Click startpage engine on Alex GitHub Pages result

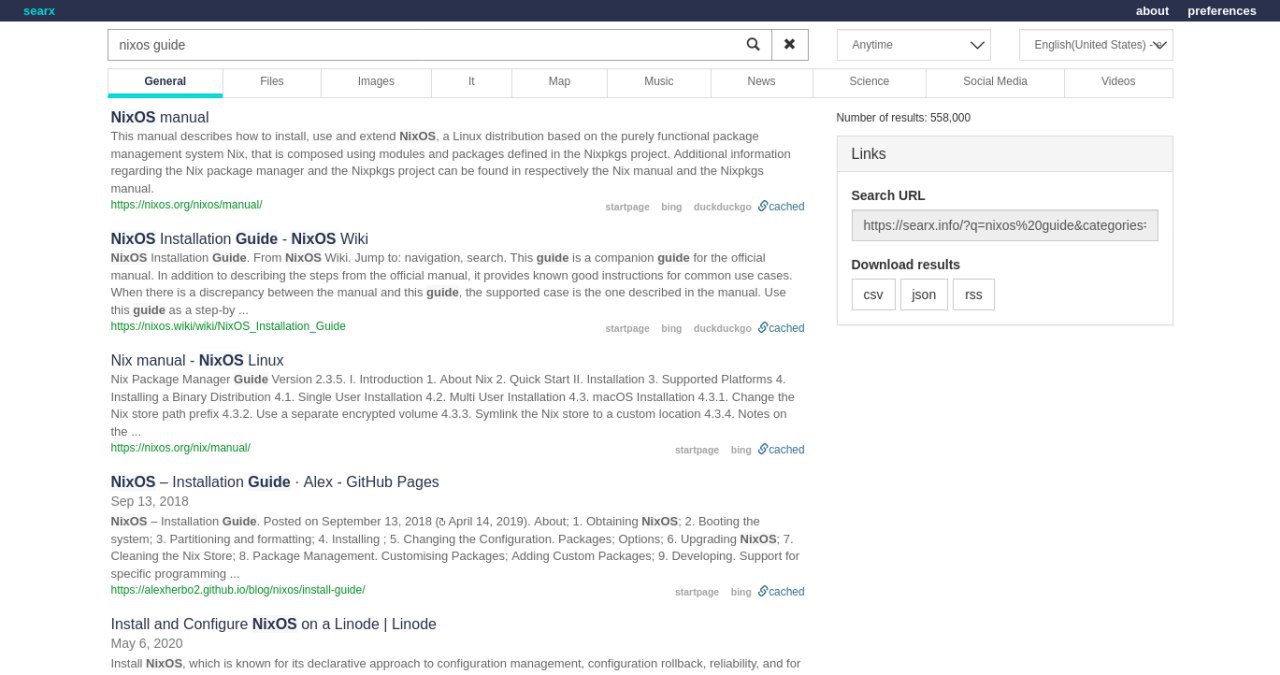point(697,593)
